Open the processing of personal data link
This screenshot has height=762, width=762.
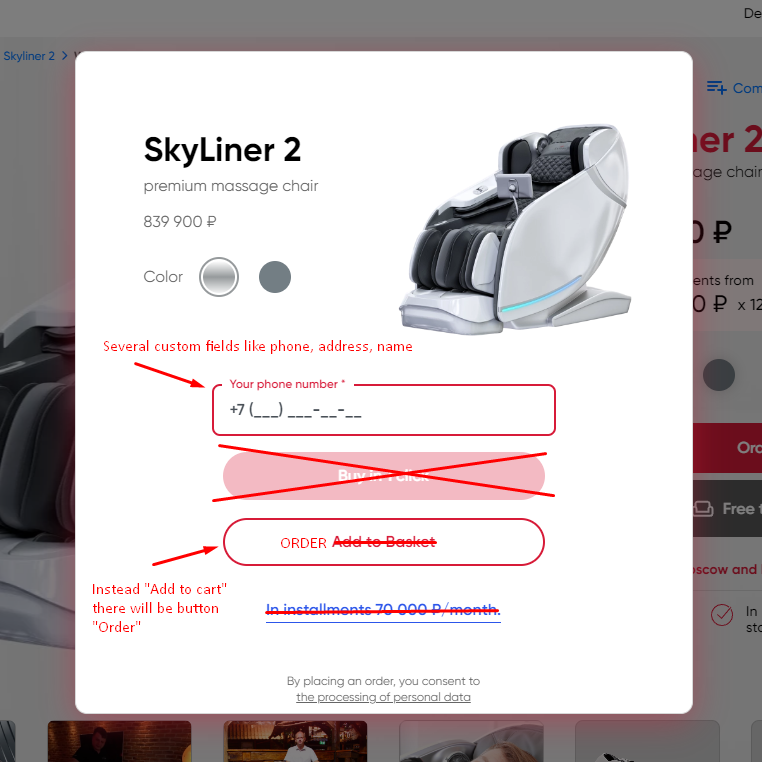coord(383,697)
